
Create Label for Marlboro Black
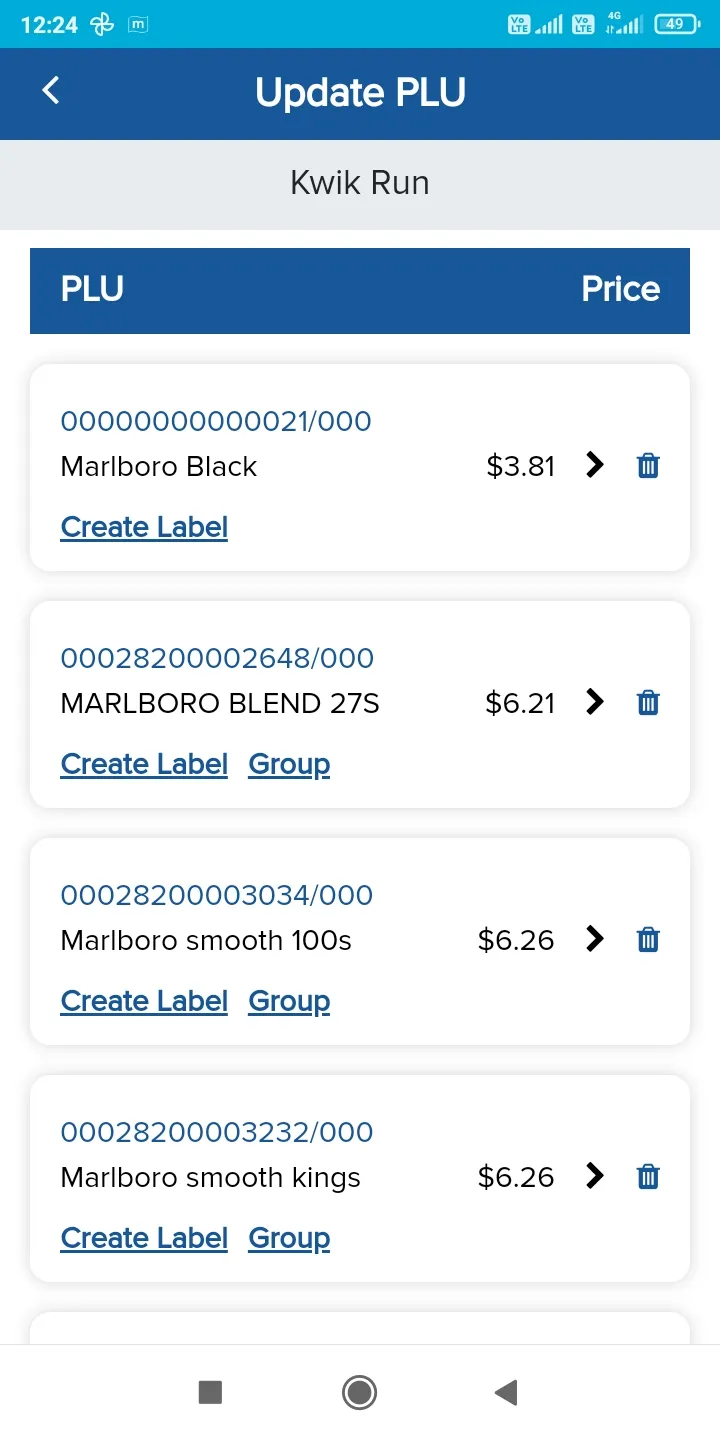pyautogui.click(x=144, y=527)
